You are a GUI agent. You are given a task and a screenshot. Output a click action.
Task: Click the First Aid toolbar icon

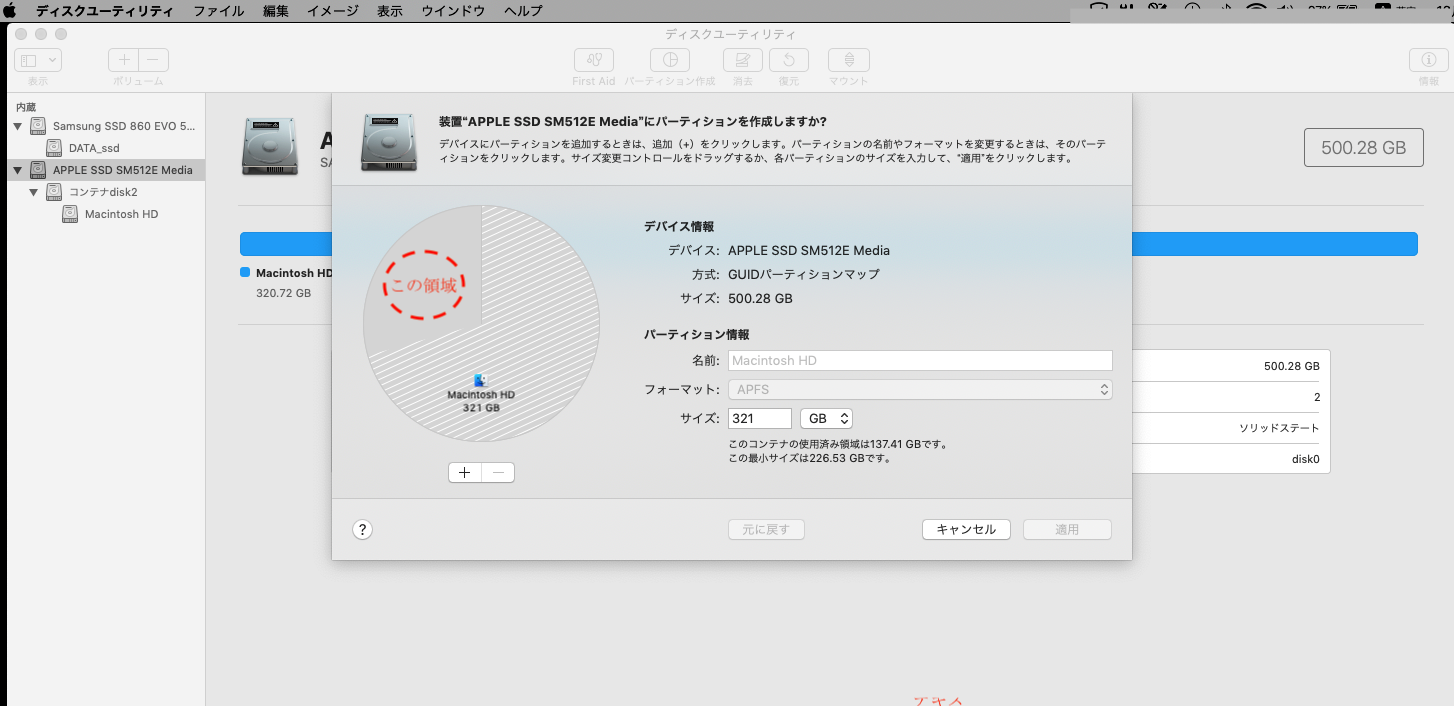click(593, 60)
